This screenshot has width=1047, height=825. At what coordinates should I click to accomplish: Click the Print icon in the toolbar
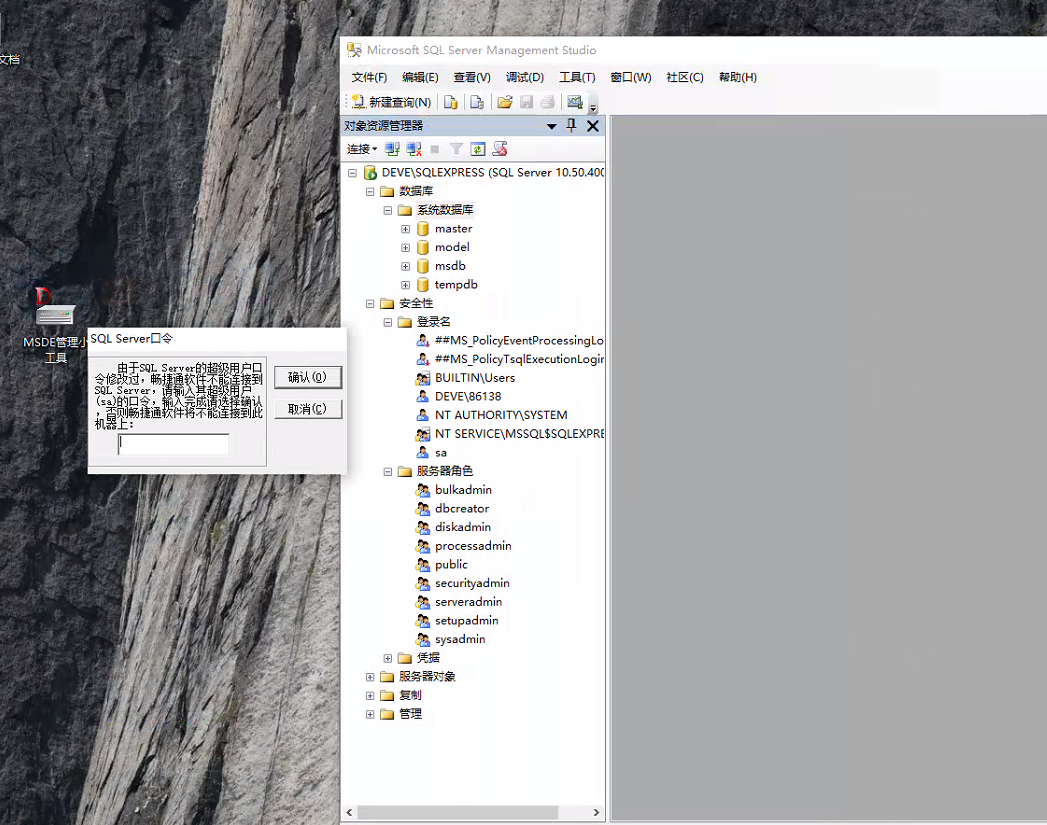548,102
